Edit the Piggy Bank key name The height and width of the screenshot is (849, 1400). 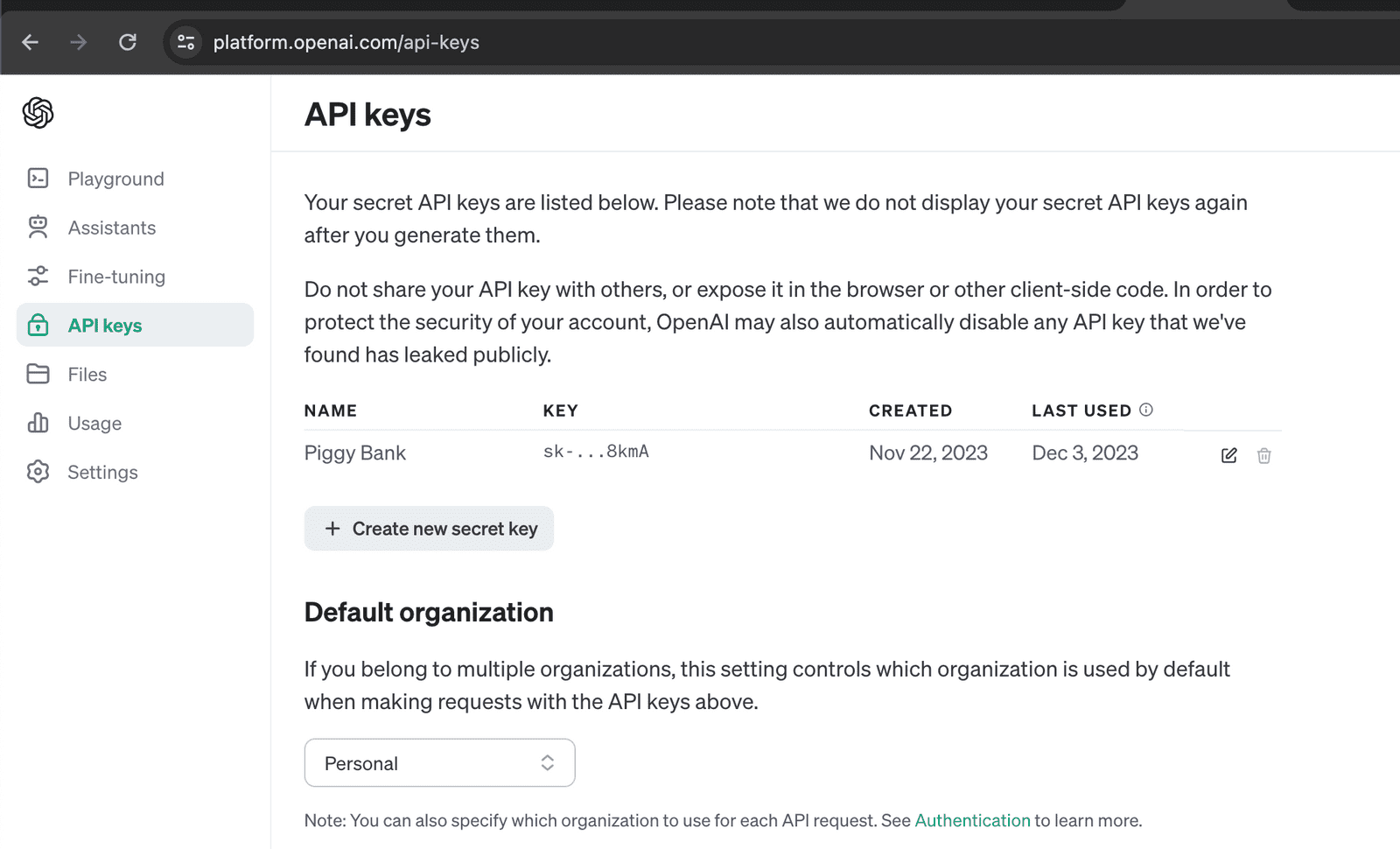tap(1228, 455)
